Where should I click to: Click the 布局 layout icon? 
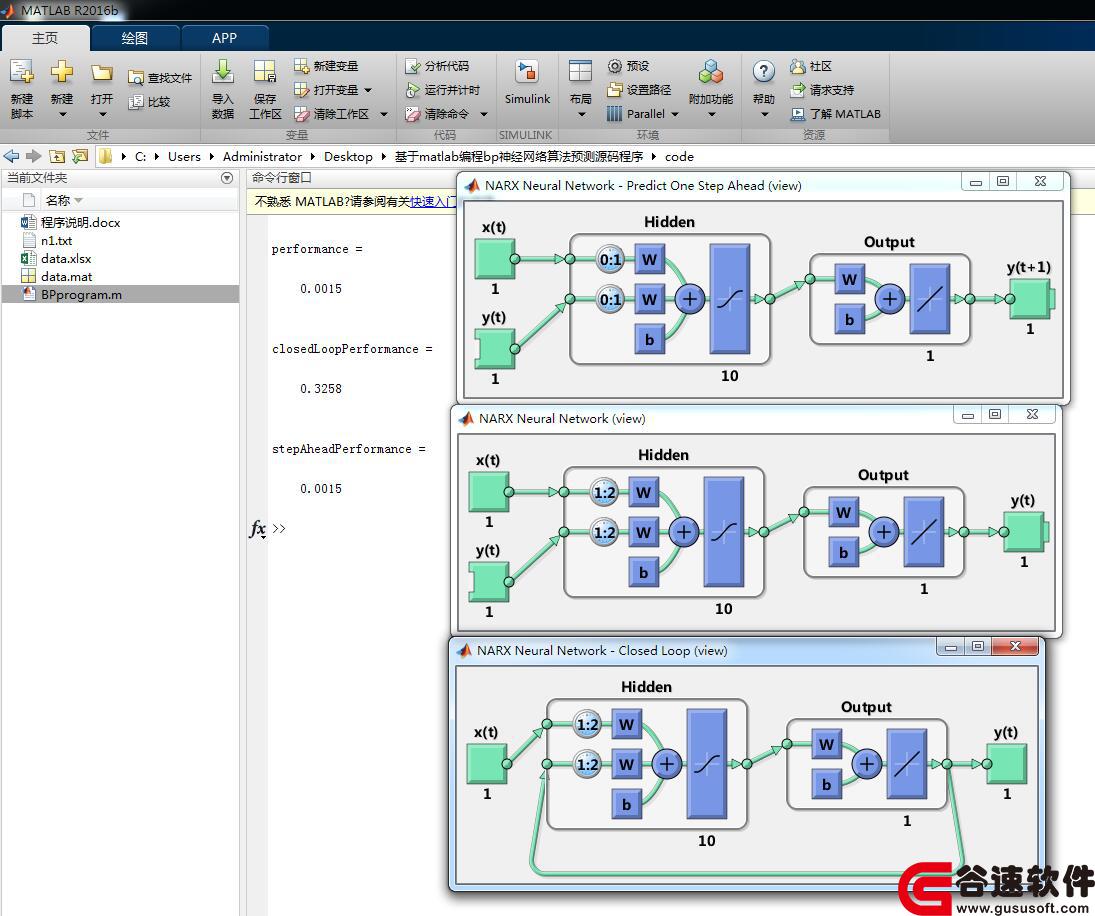point(580,72)
